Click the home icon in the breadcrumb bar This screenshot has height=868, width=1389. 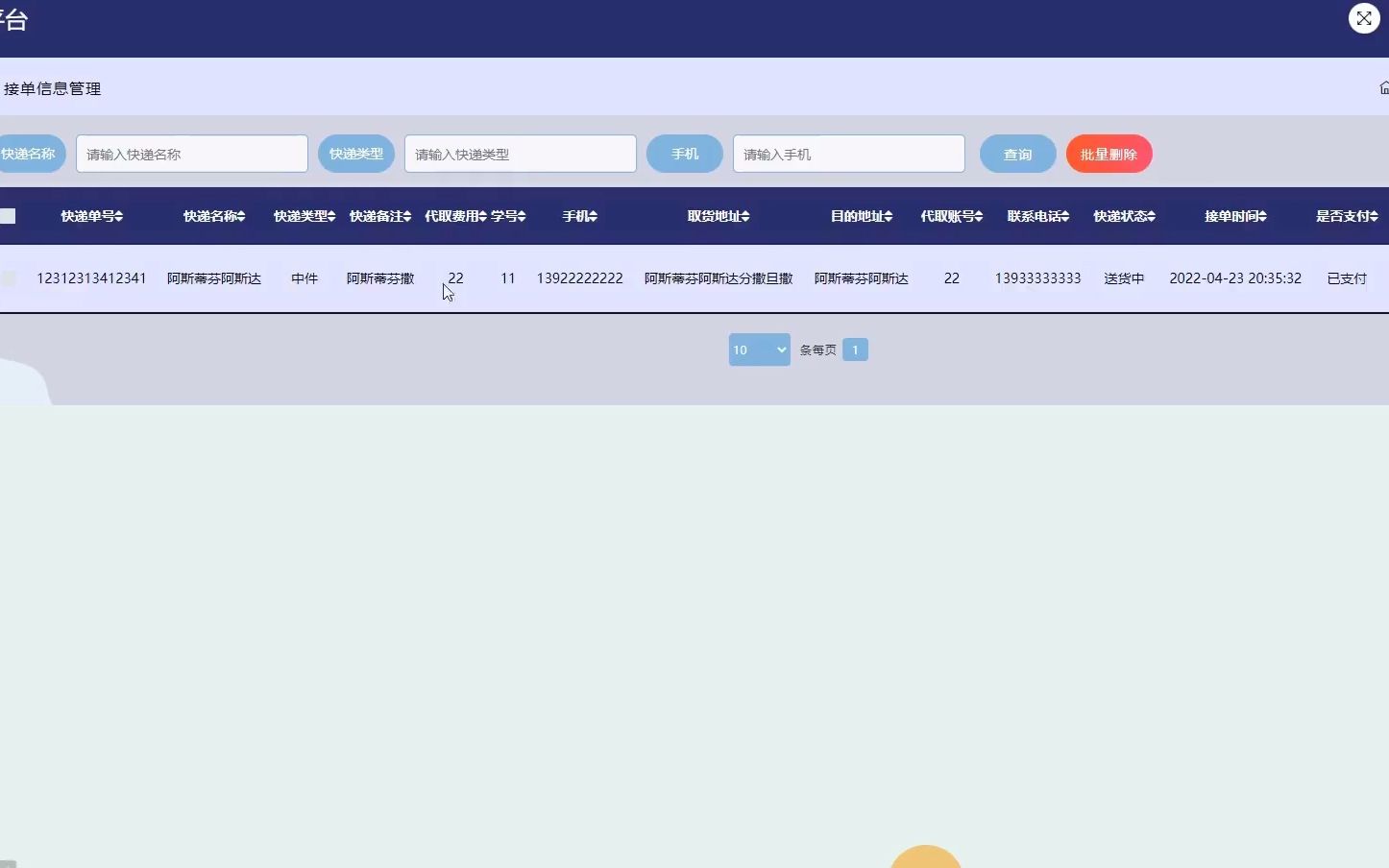coord(1384,88)
